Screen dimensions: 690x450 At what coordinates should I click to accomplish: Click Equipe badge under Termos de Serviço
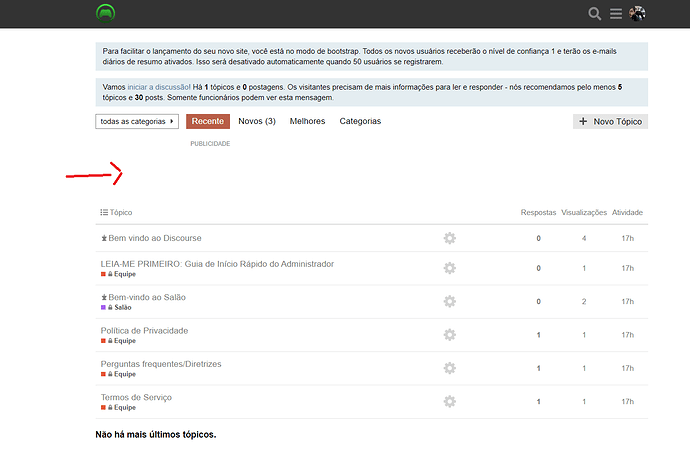tap(118, 408)
